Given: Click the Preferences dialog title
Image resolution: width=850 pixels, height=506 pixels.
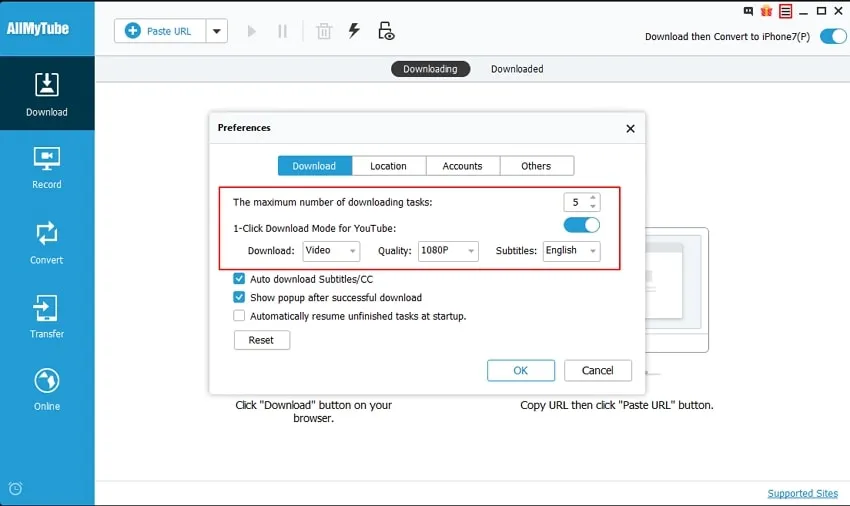Looking at the screenshot, I should pos(244,127).
